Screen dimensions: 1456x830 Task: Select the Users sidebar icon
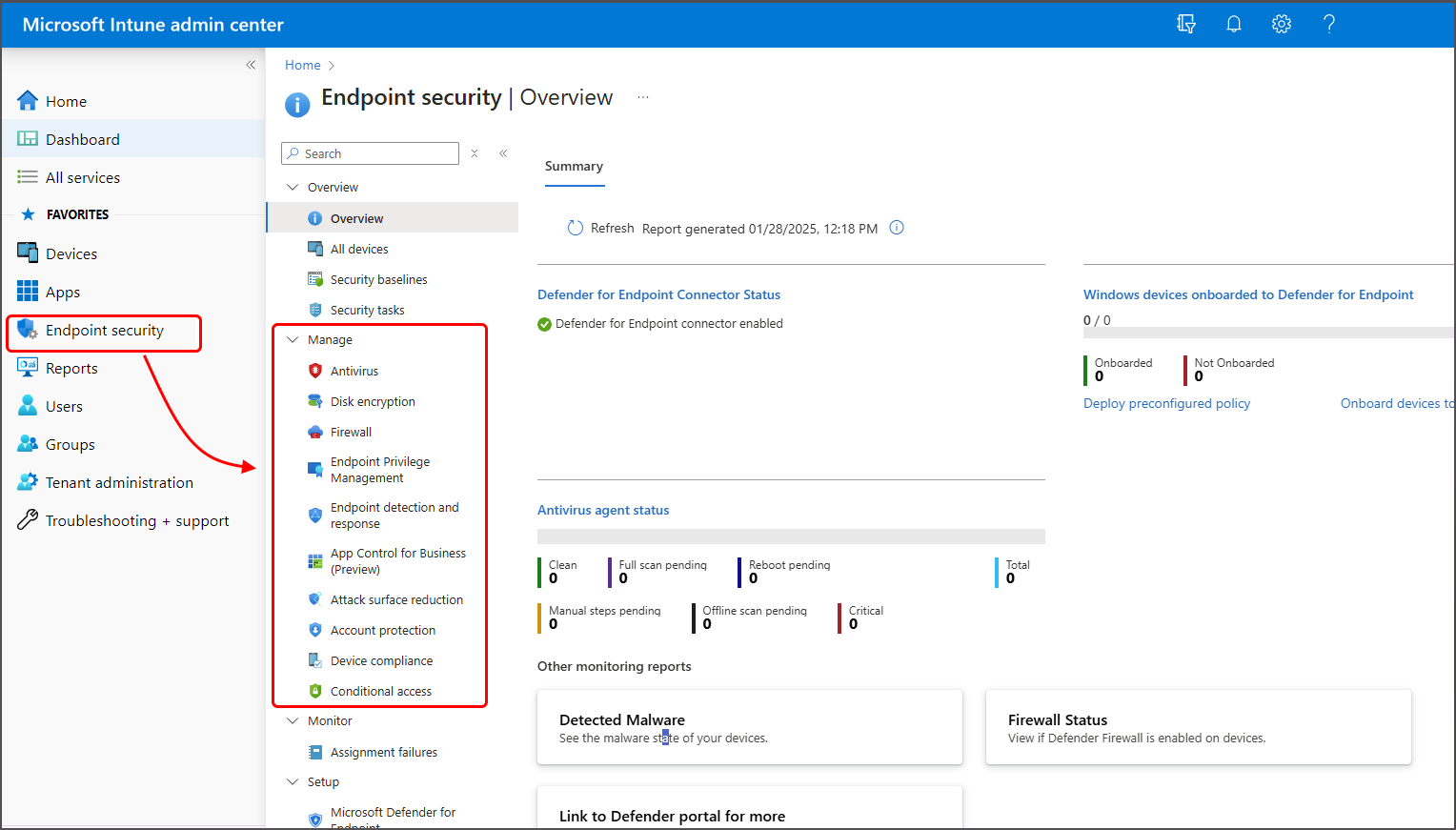tap(64, 405)
